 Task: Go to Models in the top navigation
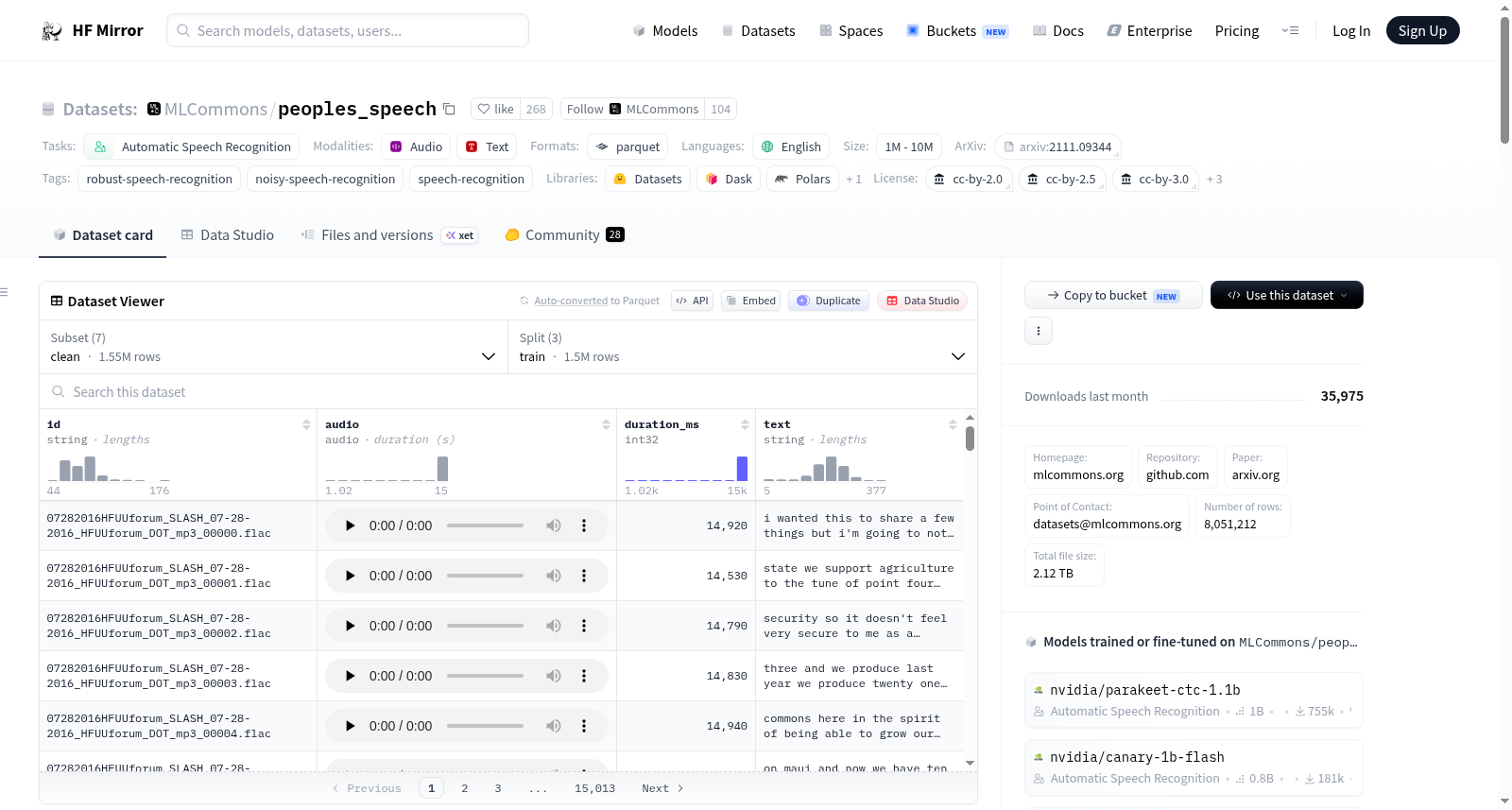664,30
